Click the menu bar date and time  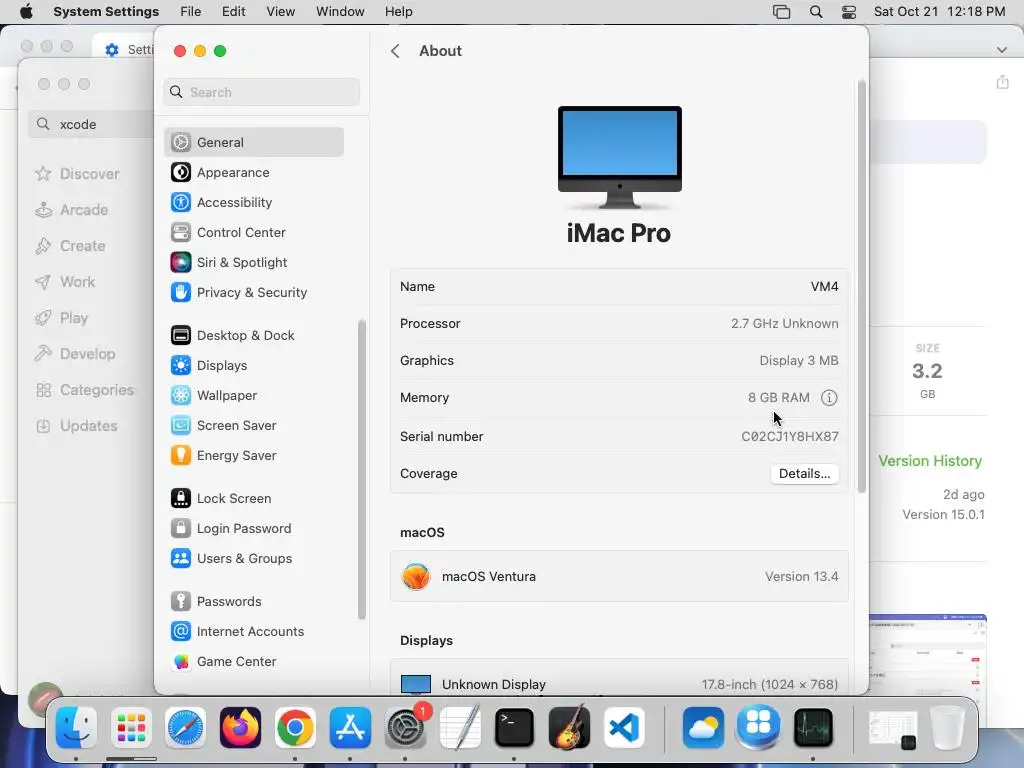pyautogui.click(x=939, y=12)
